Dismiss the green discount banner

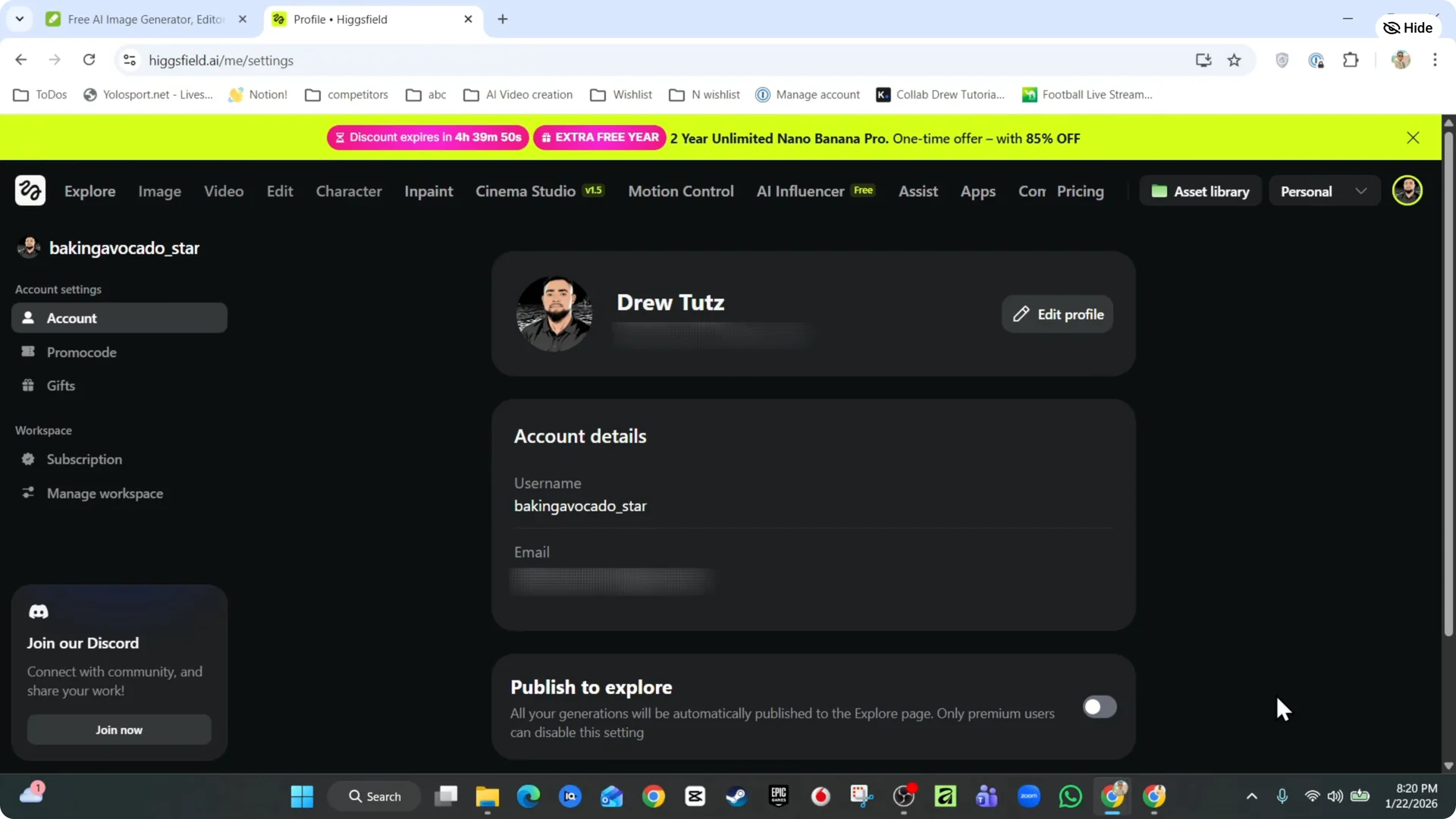1413,137
